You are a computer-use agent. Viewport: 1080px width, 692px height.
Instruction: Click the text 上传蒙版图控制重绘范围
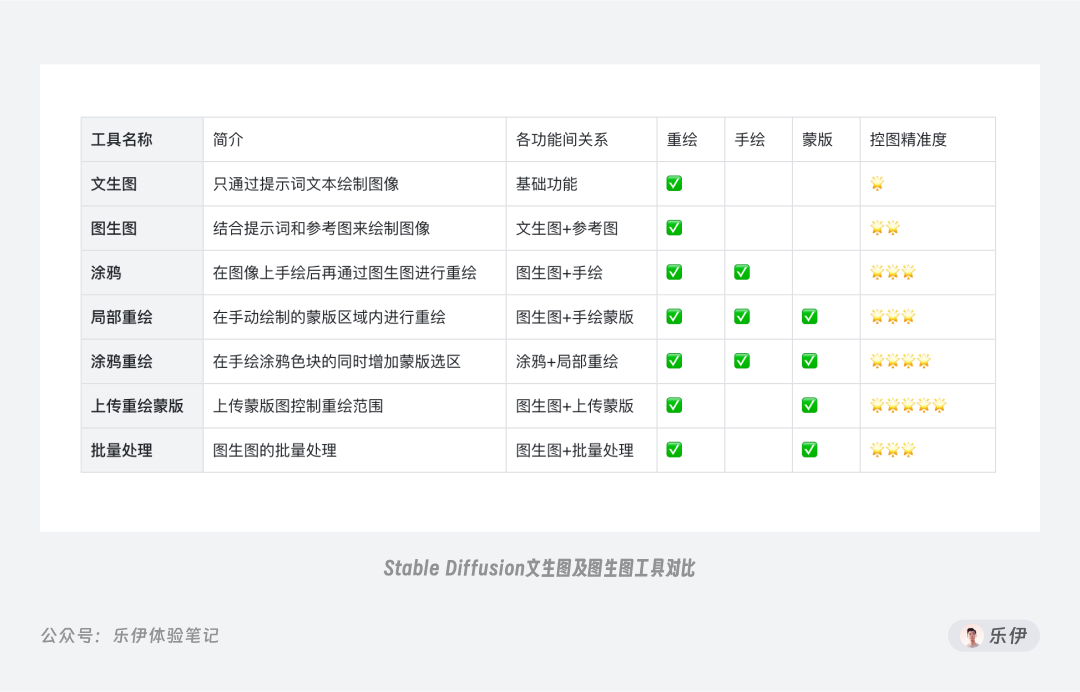pos(298,406)
